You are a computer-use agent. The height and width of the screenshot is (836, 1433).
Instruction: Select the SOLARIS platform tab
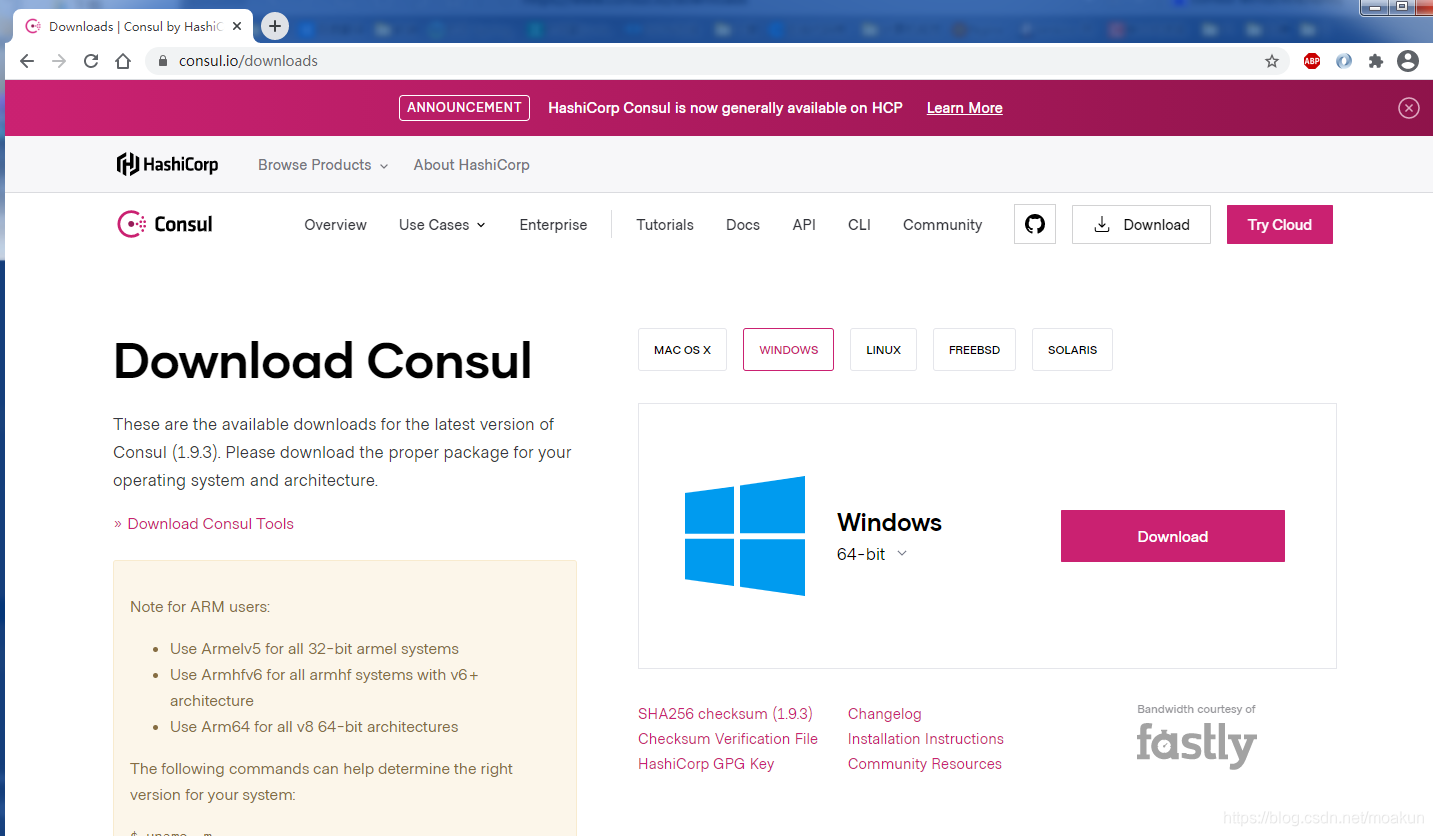click(x=1072, y=350)
